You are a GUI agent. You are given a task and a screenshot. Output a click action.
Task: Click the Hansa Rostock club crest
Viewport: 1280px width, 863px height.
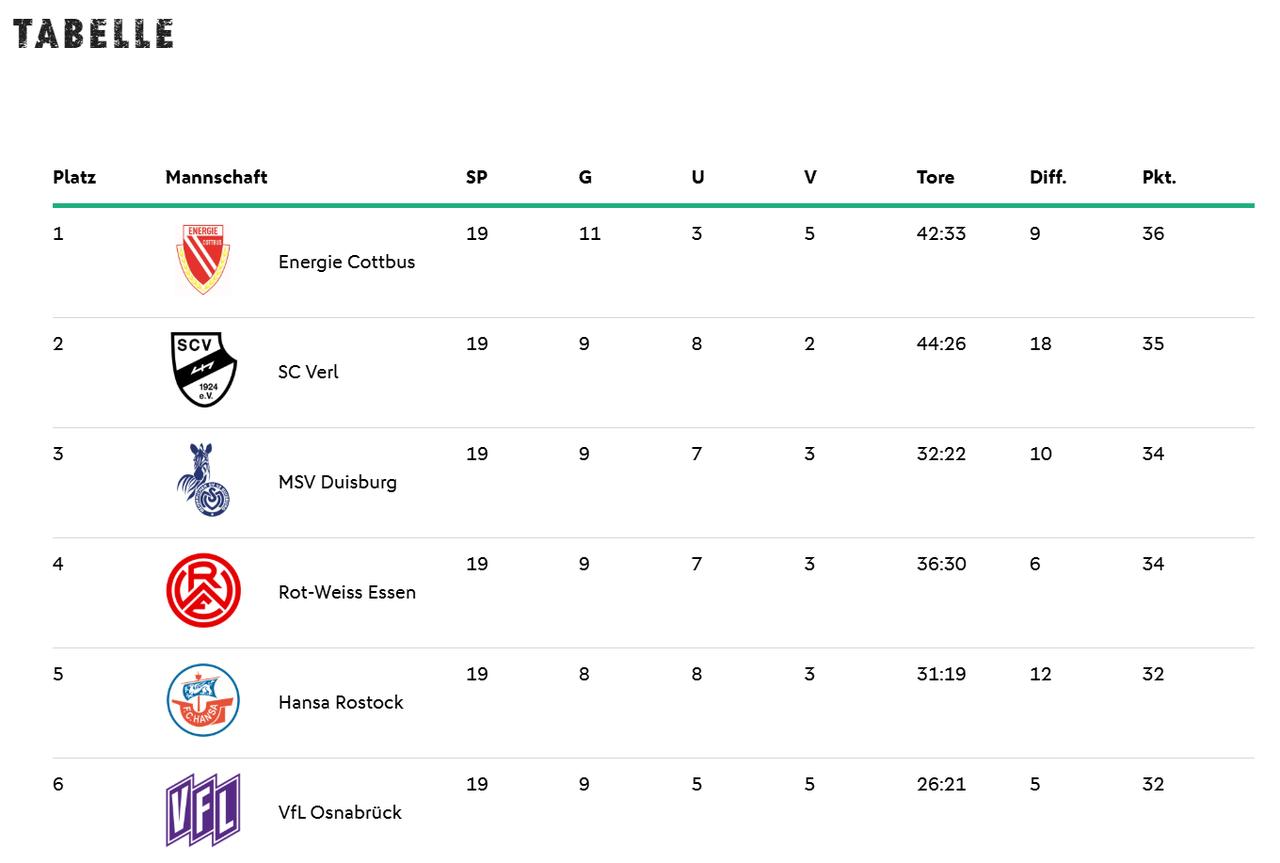tap(203, 700)
